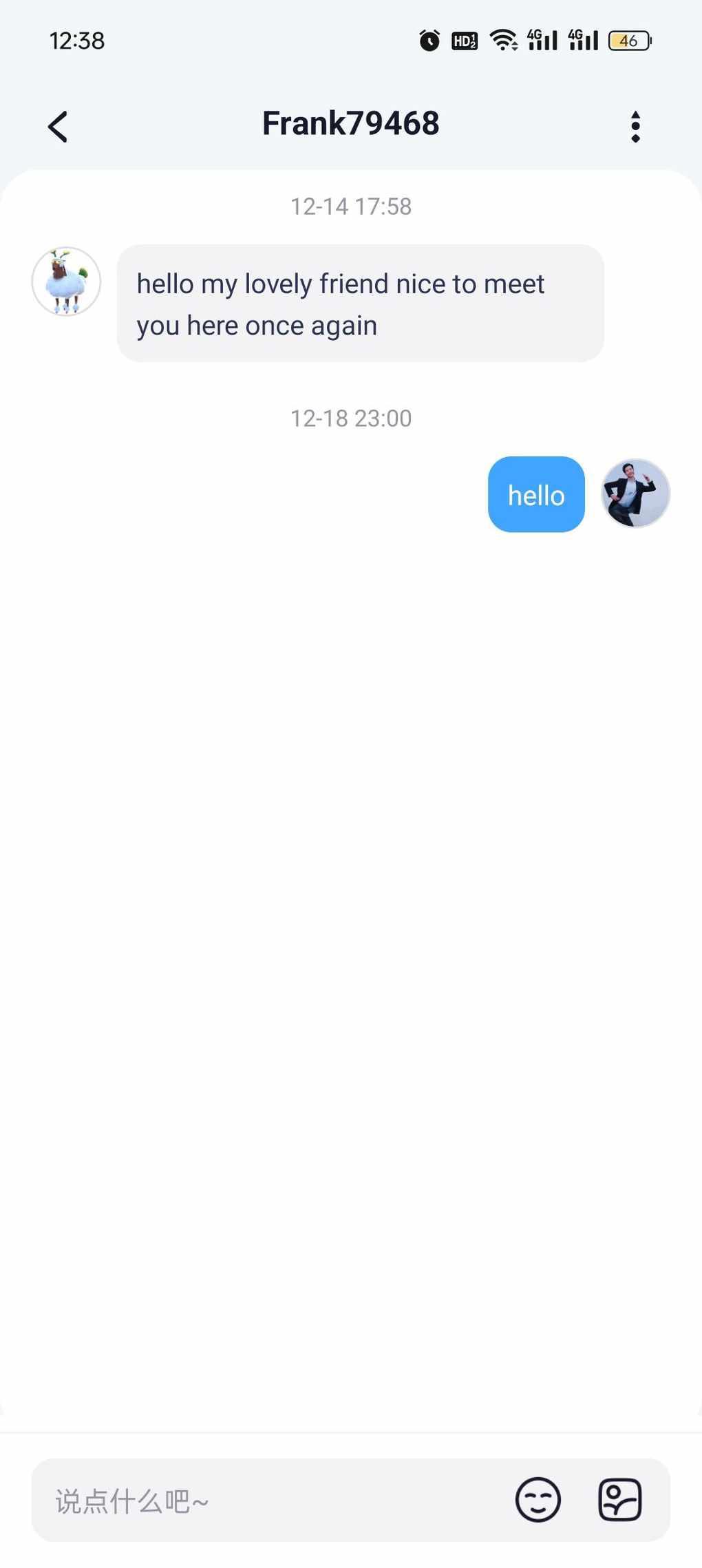Select the blue "hello" sent message
Image resolution: width=702 pixels, height=1568 pixels.
click(536, 494)
